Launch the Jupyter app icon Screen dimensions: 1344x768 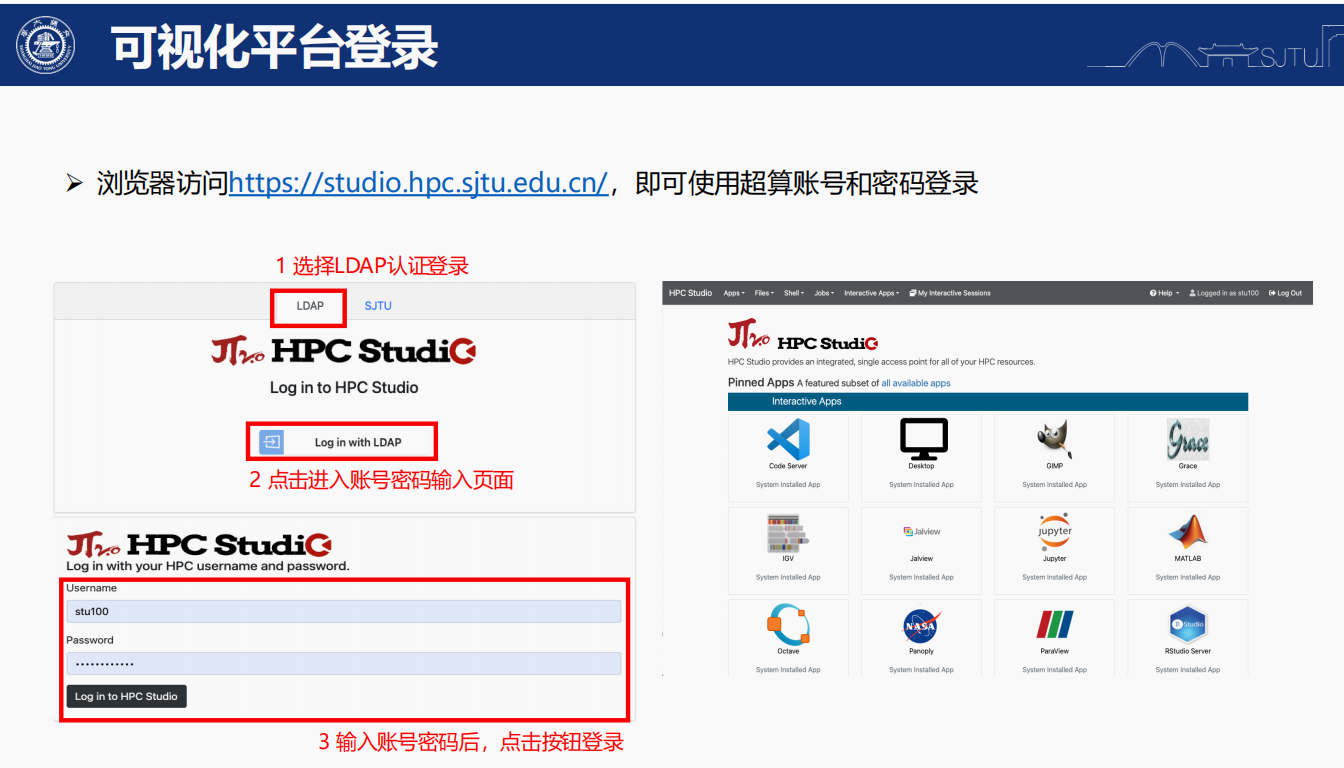(x=1054, y=532)
